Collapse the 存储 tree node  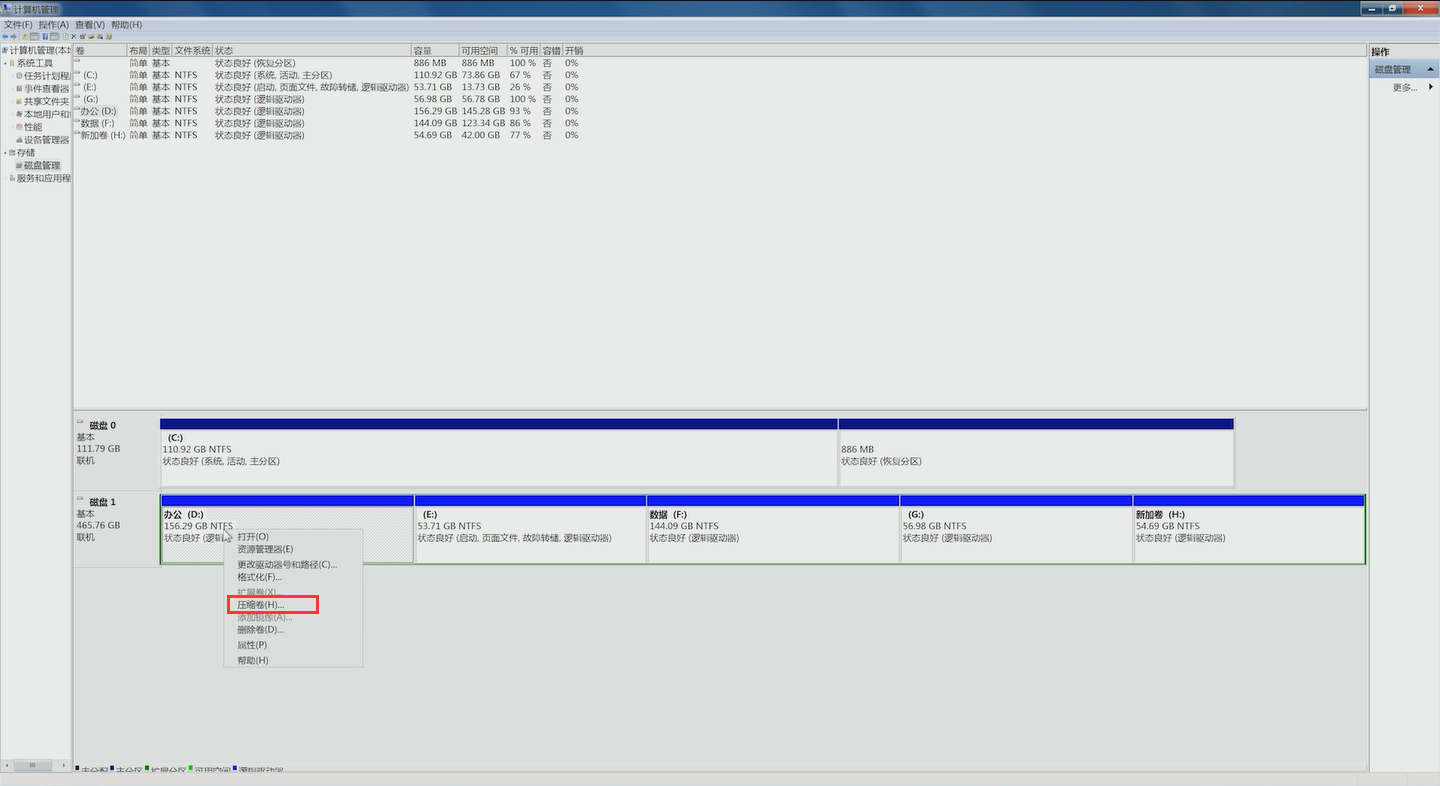[5, 153]
